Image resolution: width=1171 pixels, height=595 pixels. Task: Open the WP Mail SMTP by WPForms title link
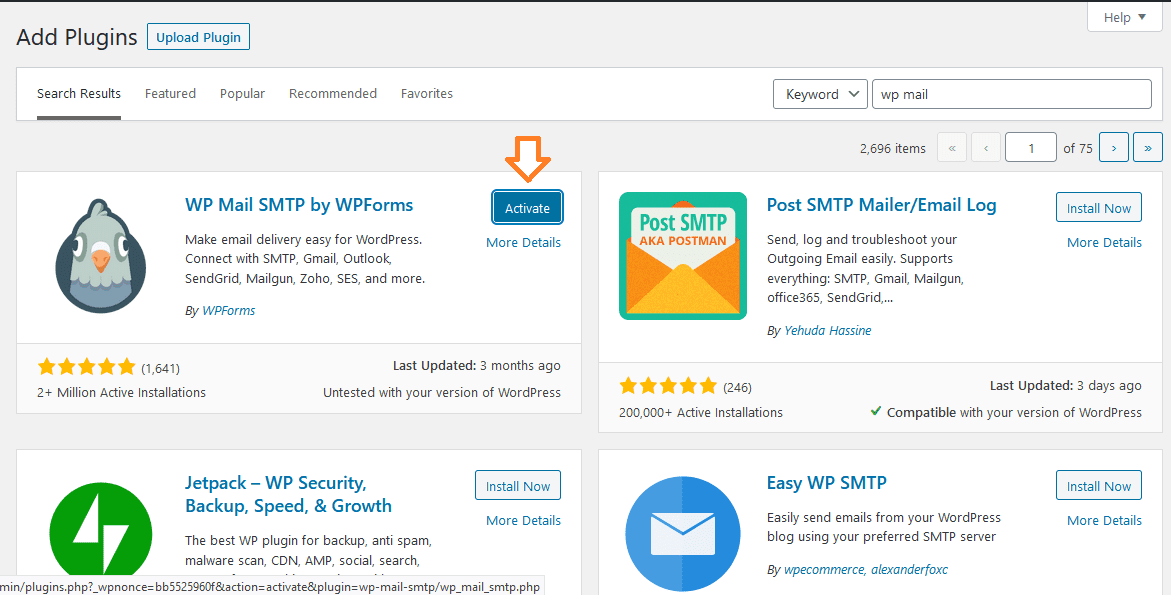coord(299,205)
